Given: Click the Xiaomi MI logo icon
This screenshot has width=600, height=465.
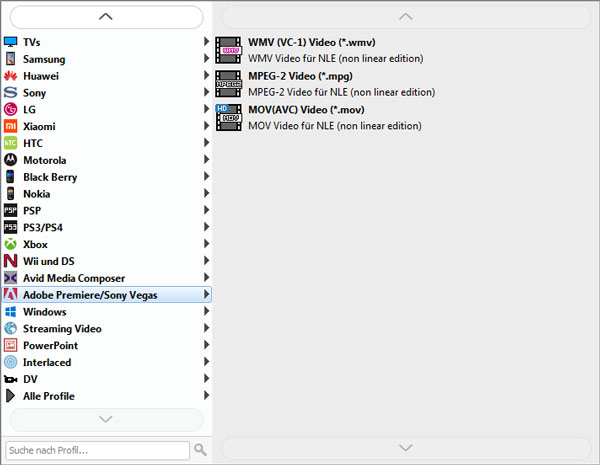Looking at the screenshot, I should pos(11,126).
